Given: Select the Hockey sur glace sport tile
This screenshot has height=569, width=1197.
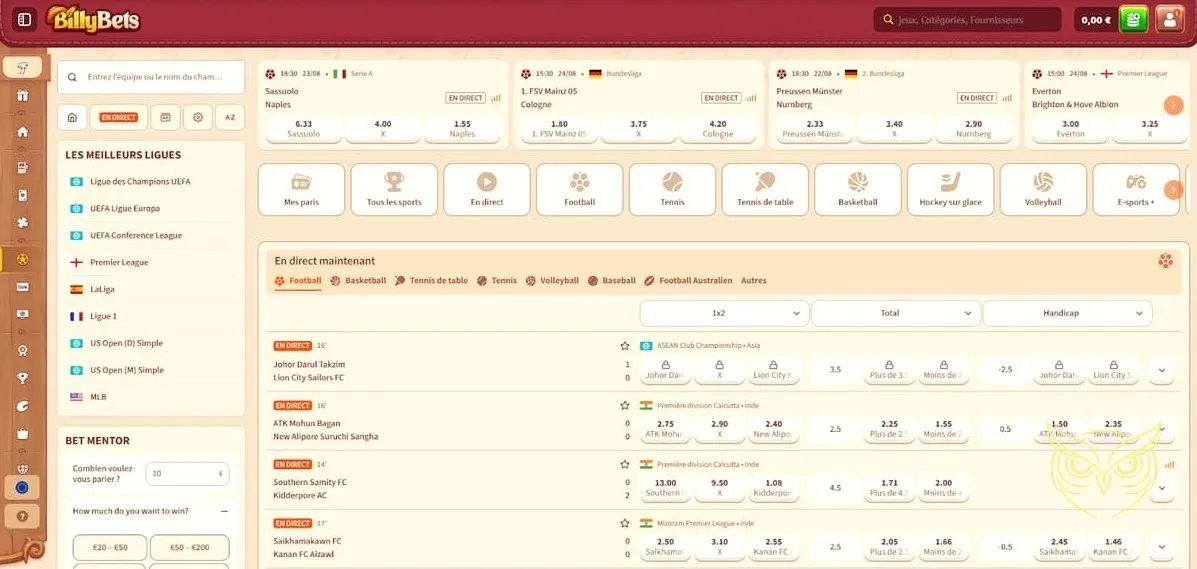Looking at the screenshot, I should pyautogui.click(x=950, y=189).
